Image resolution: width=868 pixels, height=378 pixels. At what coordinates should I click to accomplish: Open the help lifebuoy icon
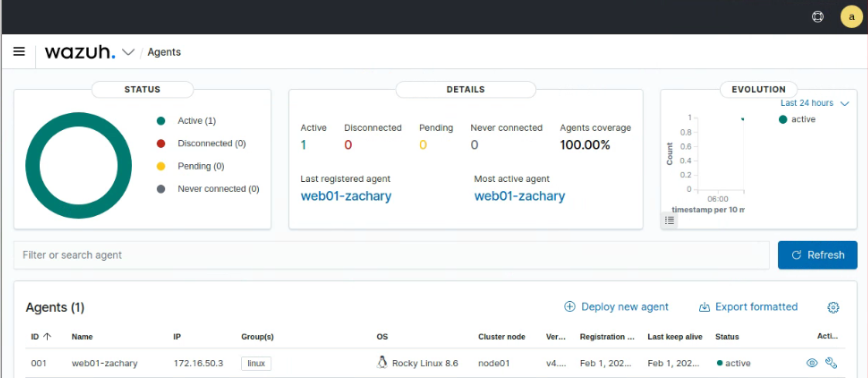[818, 17]
